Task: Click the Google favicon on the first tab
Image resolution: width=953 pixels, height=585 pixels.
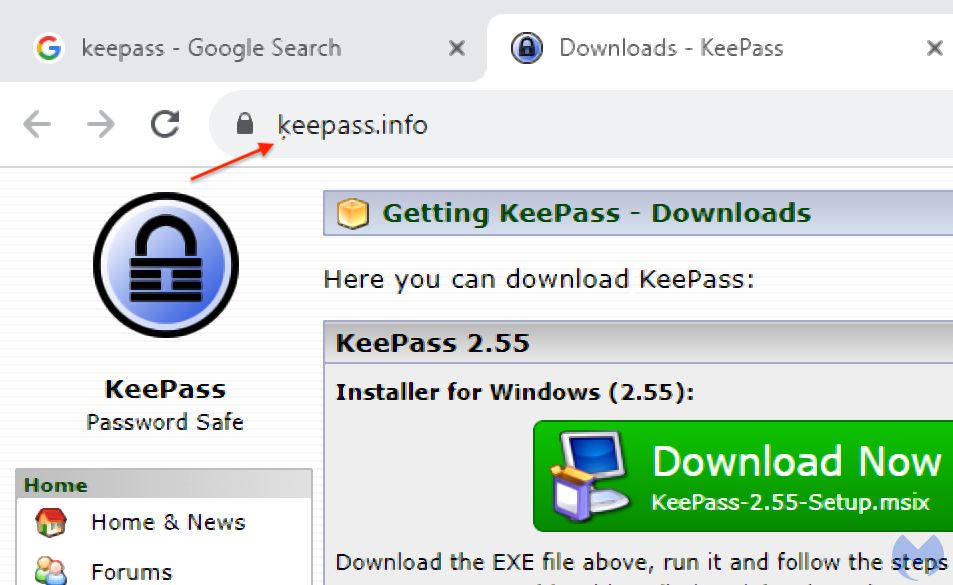Action: click(49, 47)
